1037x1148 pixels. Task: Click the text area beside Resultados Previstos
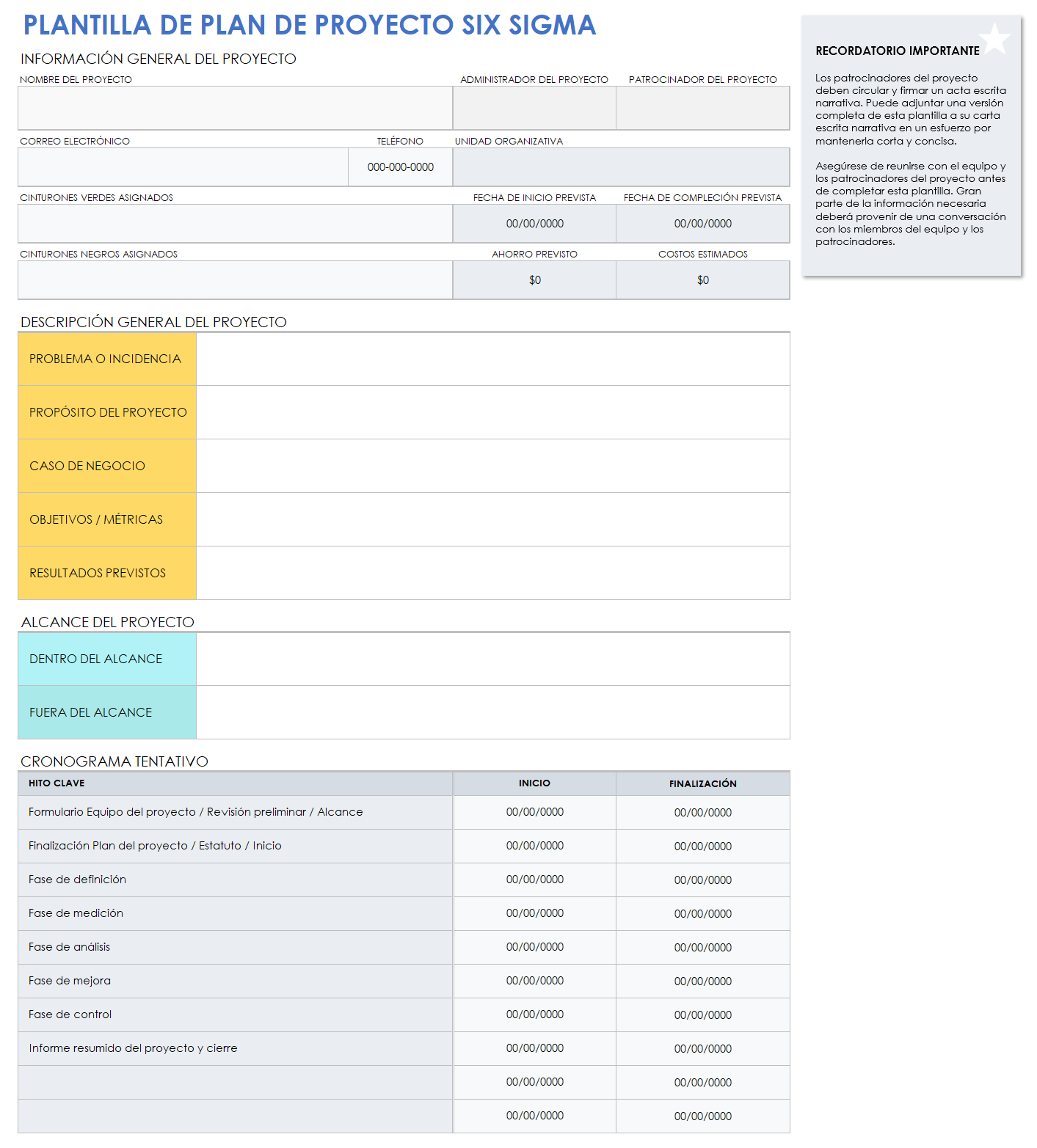coord(493,573)
